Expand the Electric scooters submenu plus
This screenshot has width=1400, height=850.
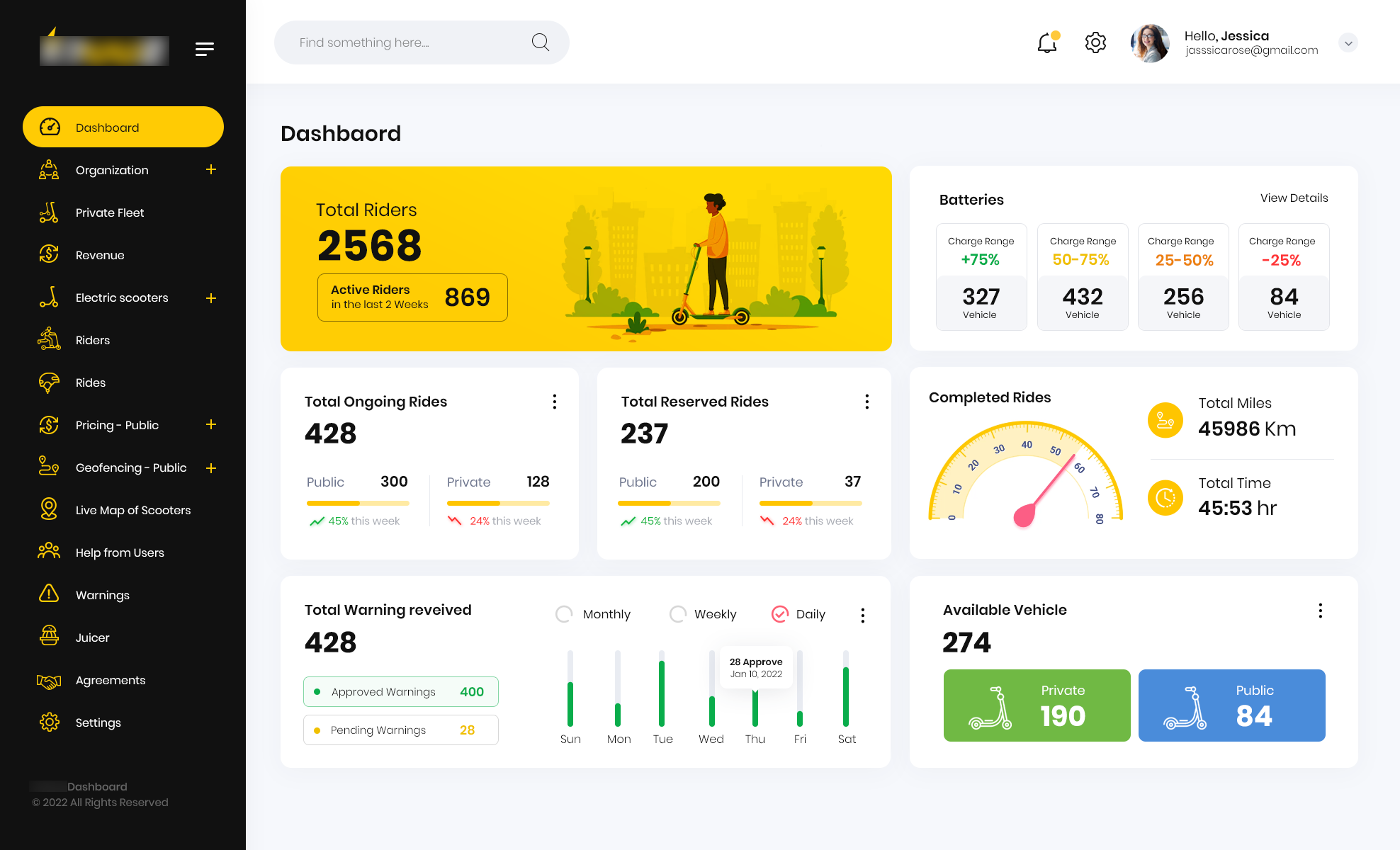(210, 298)
